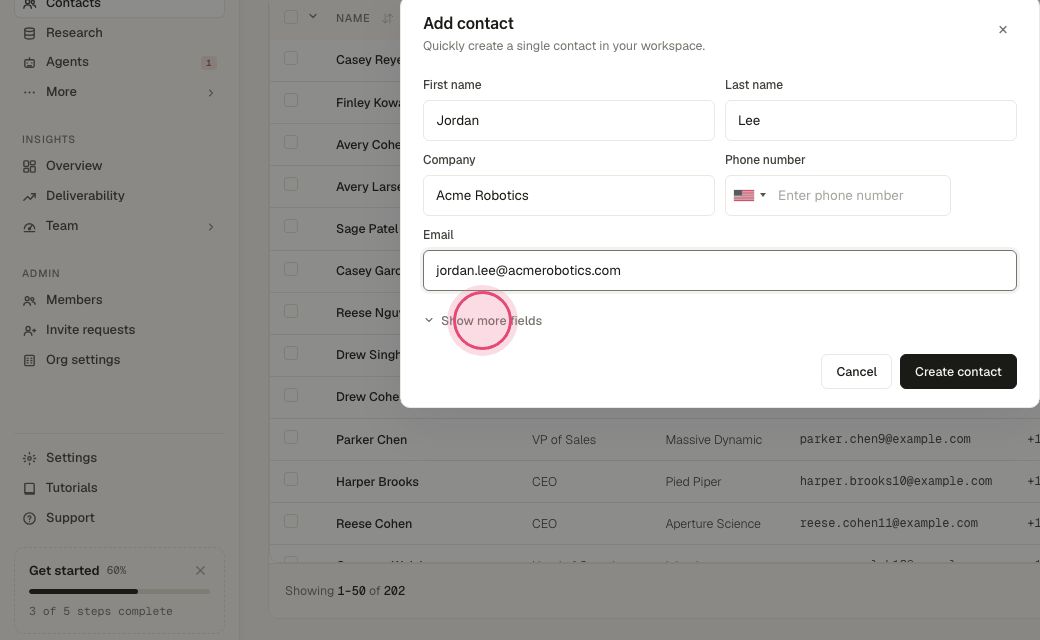Click the Overview grid icon
1040x640 pixels.
[x=29, y=166]
